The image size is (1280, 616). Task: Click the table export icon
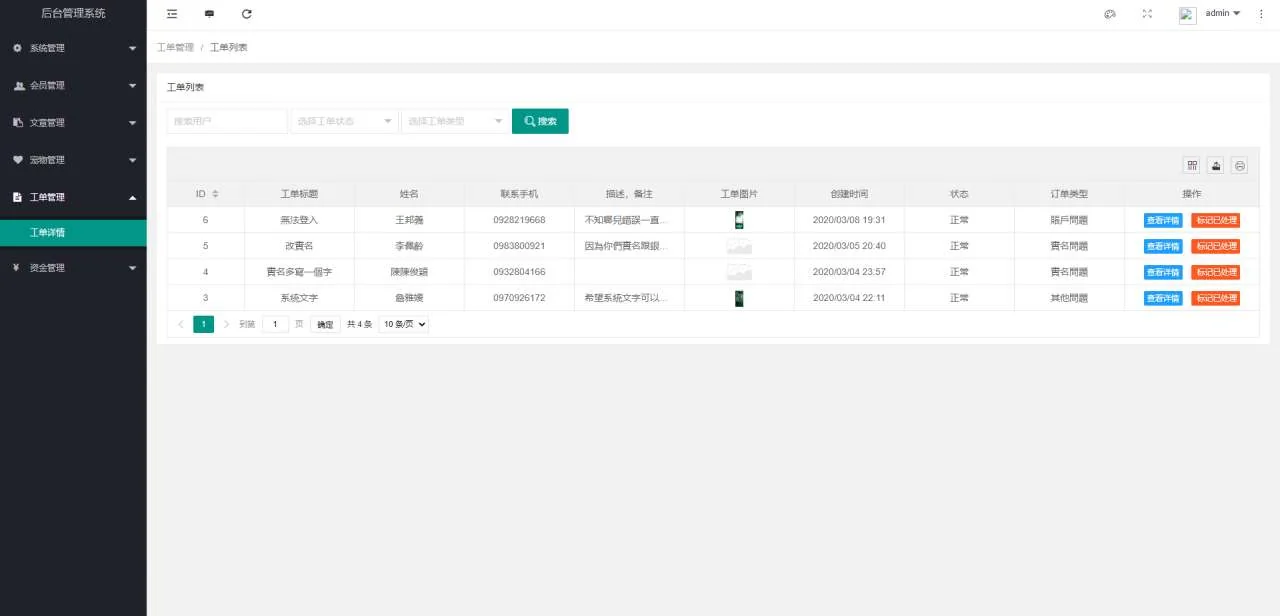(1216, 166)
